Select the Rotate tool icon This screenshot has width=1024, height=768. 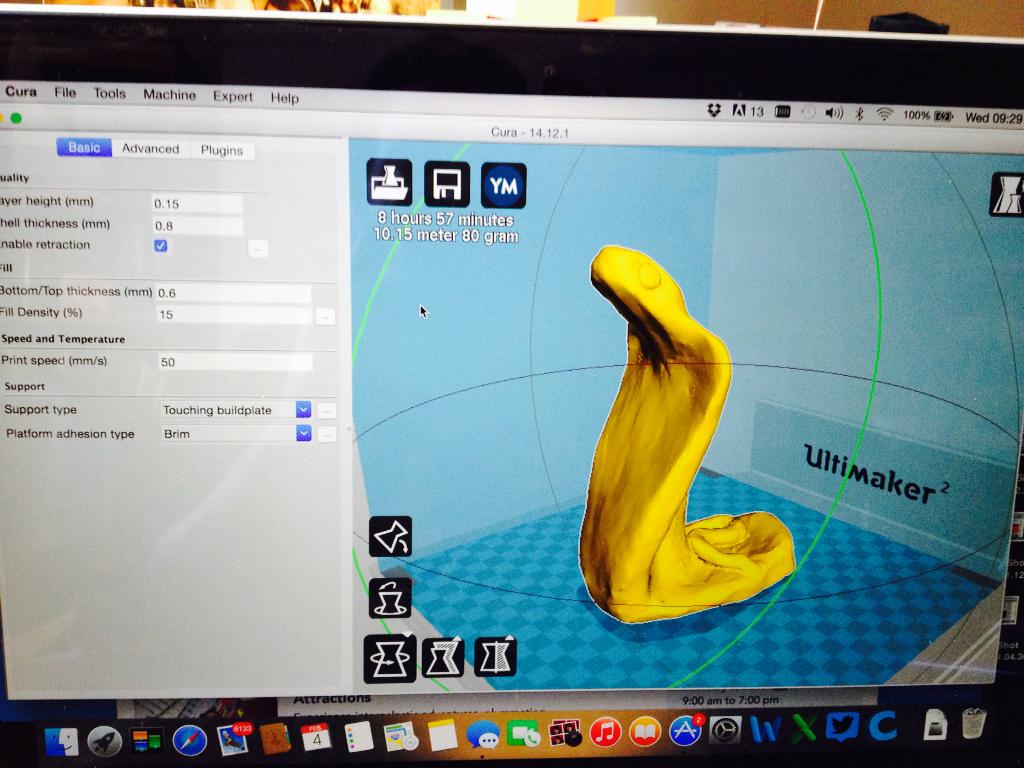[390, 658]
